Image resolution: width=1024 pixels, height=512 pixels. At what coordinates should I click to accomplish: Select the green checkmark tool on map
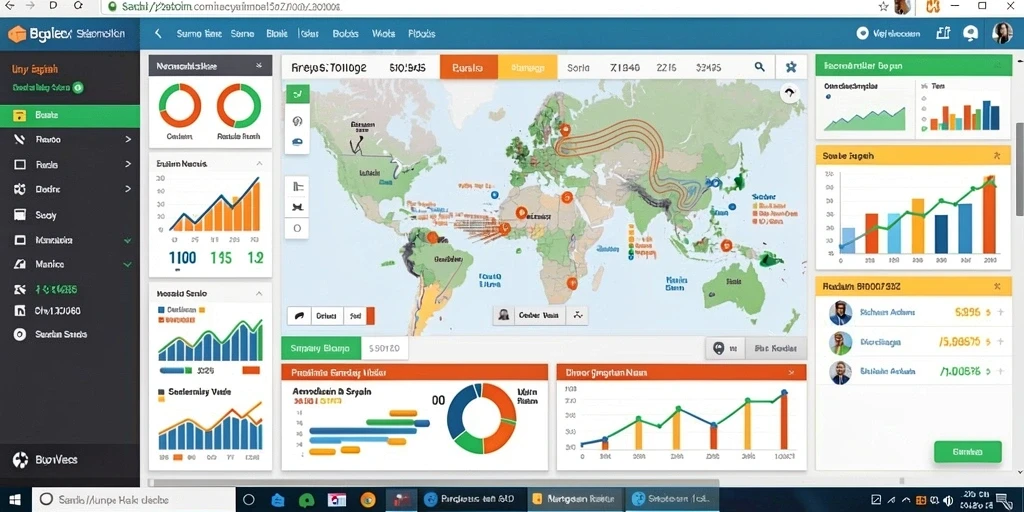click(297, 94)
